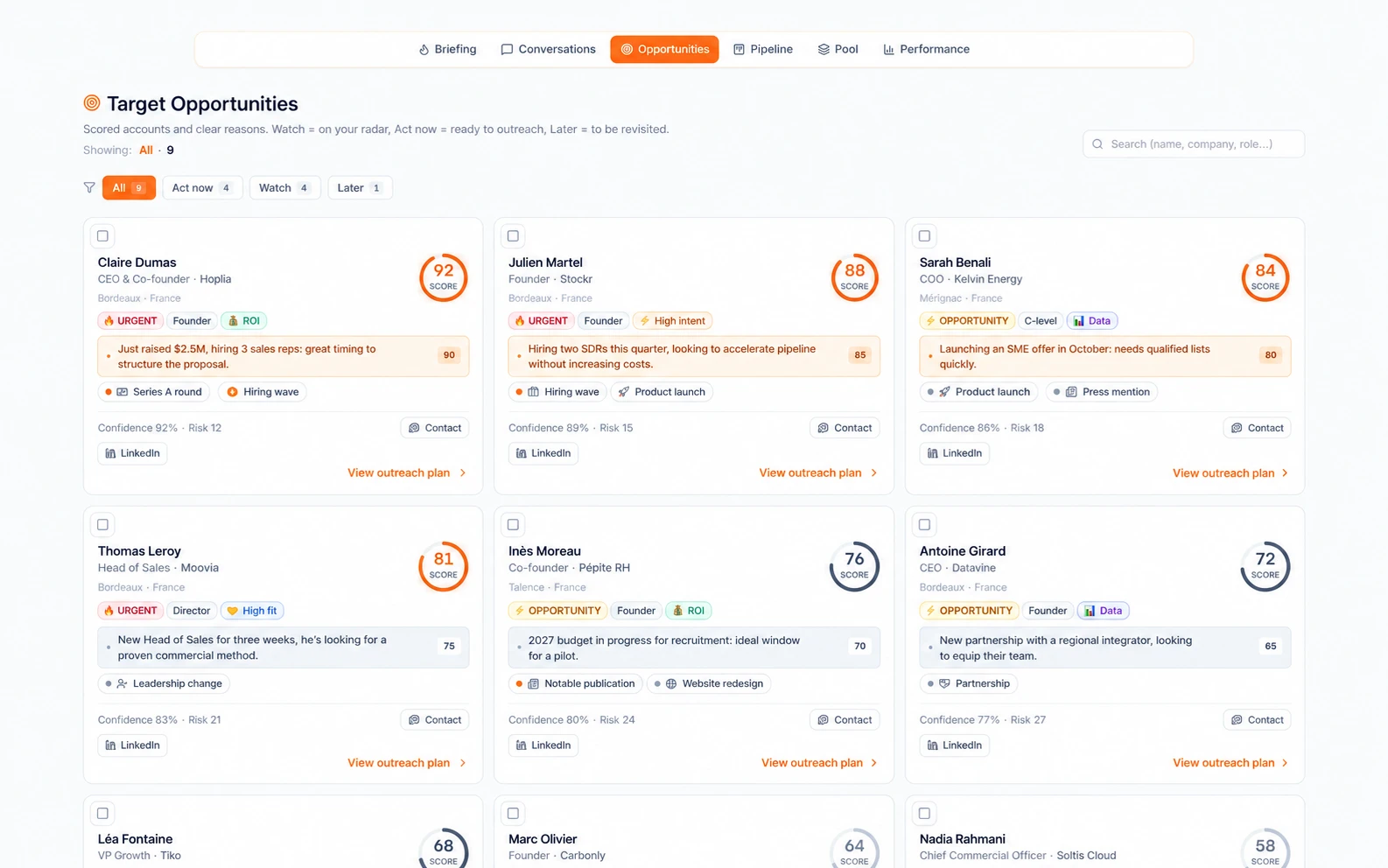Image resolution: width=1388 pixels, height=868 pixels.
Task: Go to the Pipeline tab
Action: (x=763, y=49)
